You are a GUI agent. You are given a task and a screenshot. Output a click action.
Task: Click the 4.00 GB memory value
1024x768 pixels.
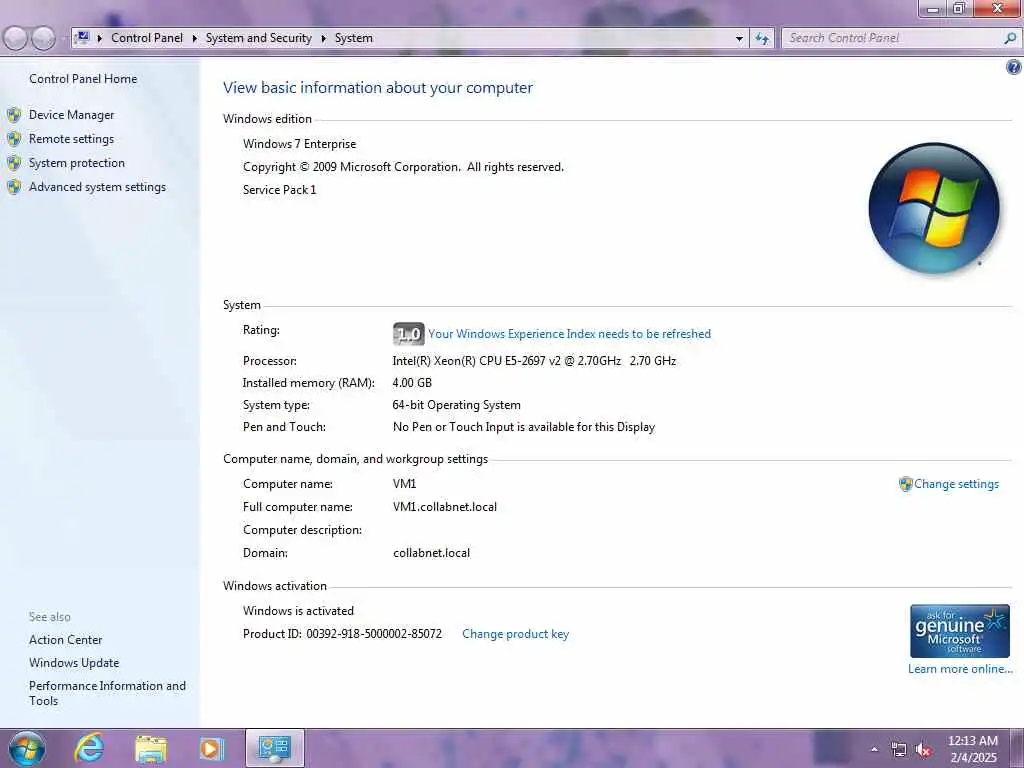point(412,383)
